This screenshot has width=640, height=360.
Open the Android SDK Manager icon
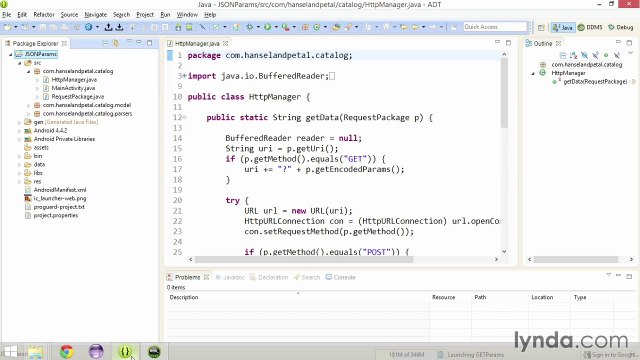(178, 27)
